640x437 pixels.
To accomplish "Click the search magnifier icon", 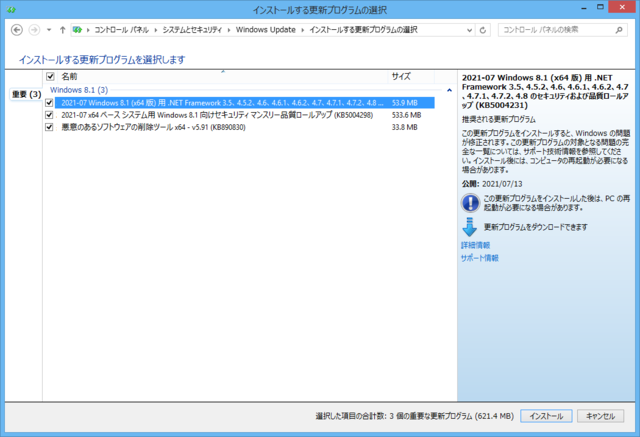I will click(619, 30).
